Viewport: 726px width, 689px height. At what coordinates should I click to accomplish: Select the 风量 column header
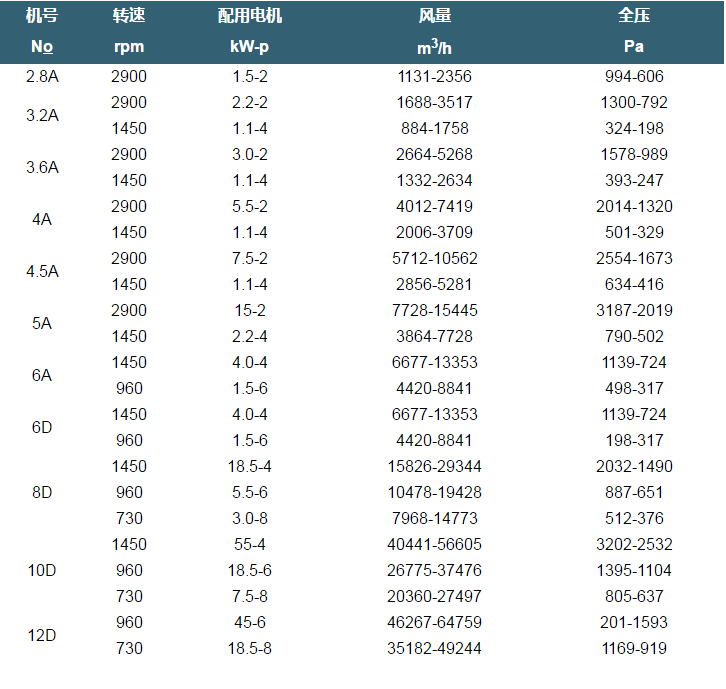pos(435,17)
